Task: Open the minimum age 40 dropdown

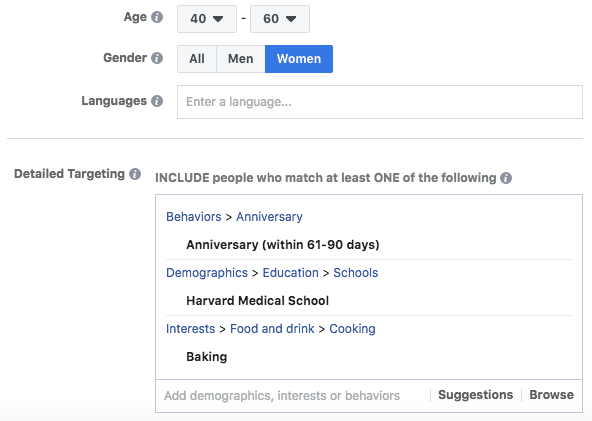Action: [207, 19]
